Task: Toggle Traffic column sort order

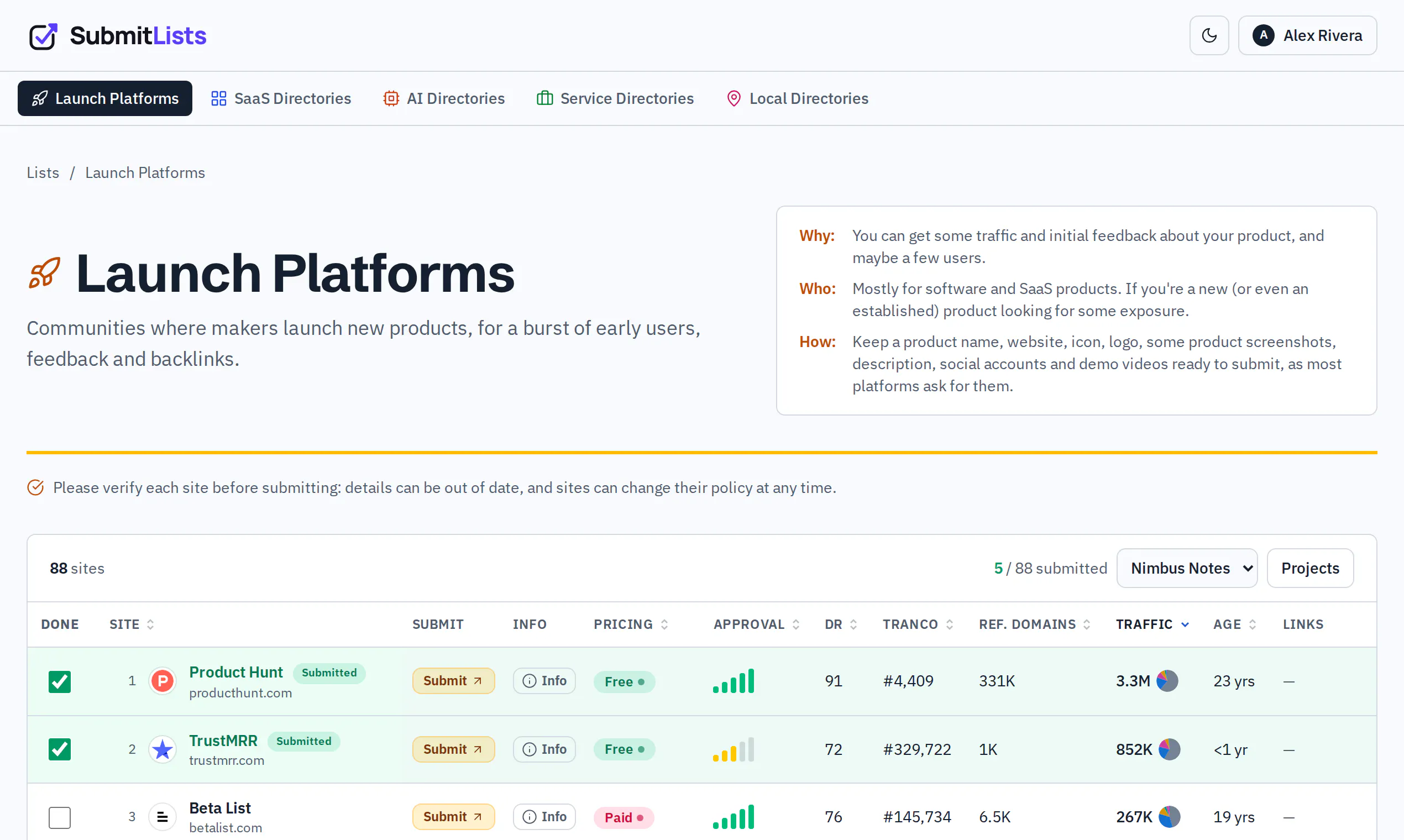Action: (1152, 624)
